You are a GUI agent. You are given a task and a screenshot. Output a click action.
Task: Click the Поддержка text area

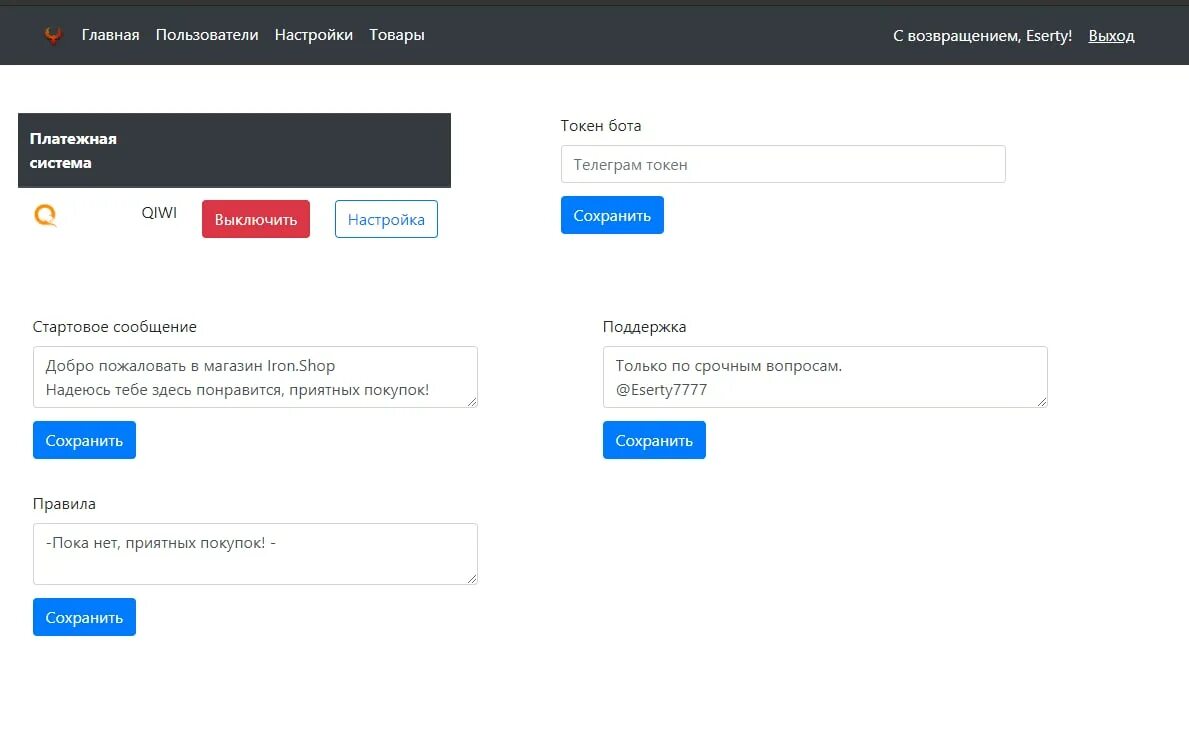[x=825, y=377]
